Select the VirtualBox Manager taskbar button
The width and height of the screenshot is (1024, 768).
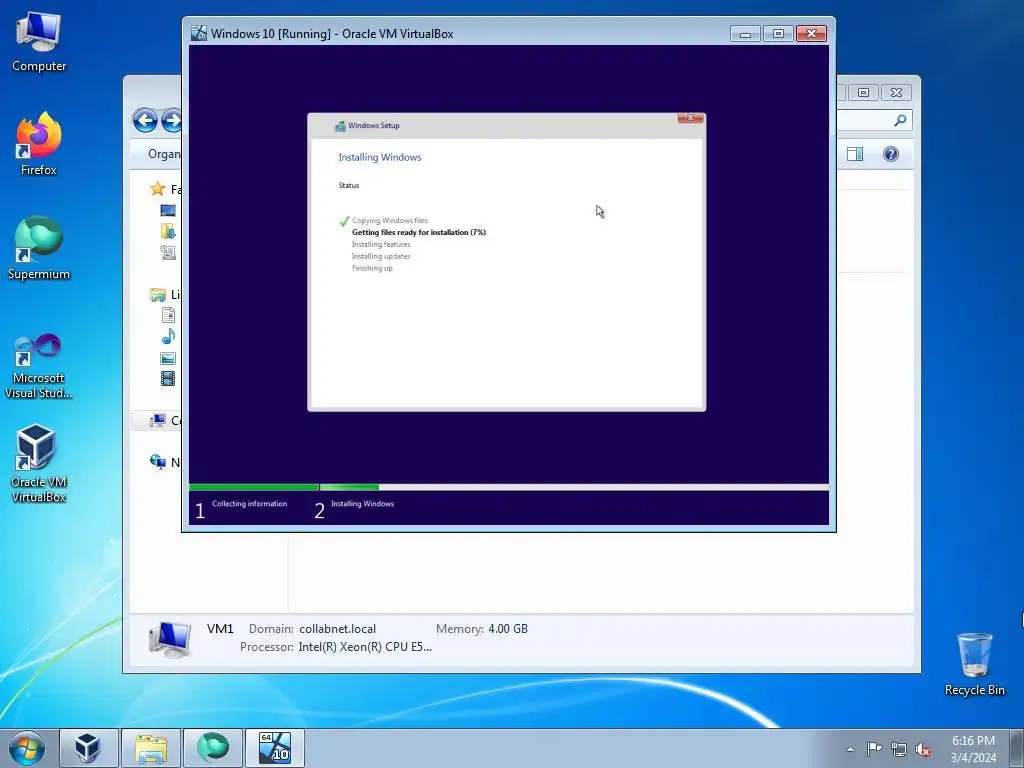click(x=88, y=748)
